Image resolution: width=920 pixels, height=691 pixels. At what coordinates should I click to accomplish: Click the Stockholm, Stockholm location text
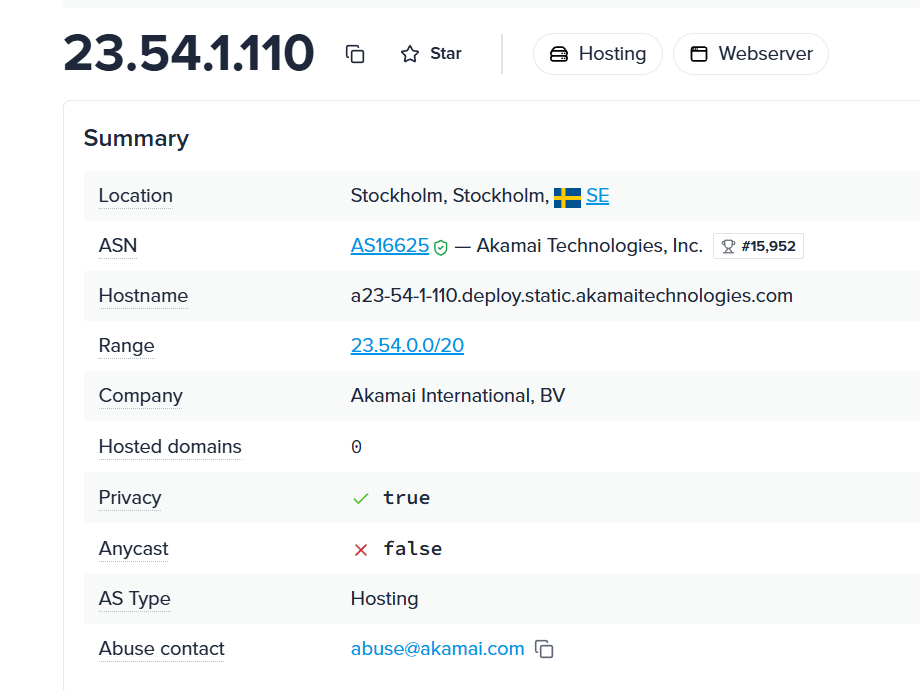(449, 195)
